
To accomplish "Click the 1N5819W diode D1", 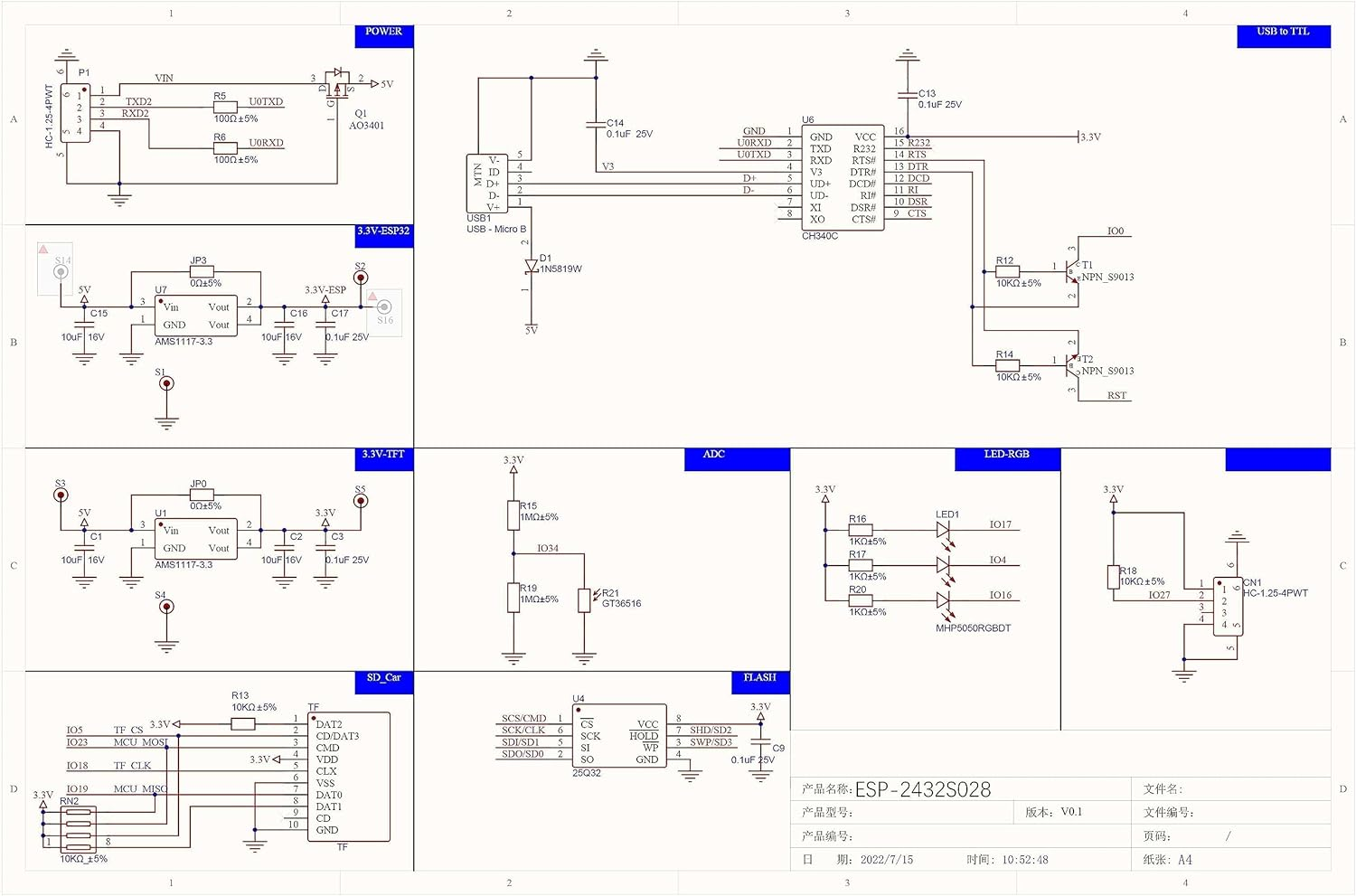I will (532, 262).
